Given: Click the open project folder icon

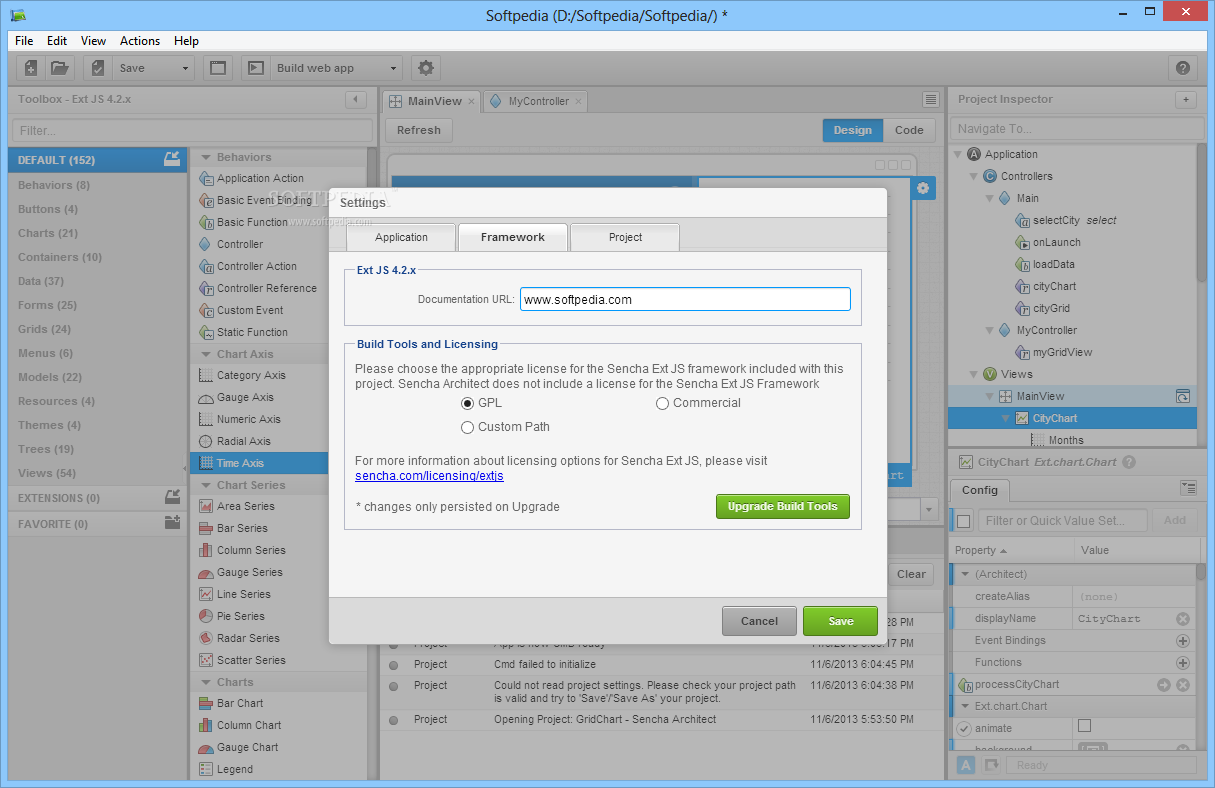Looking at the screenshot, I should pos(60,68).
